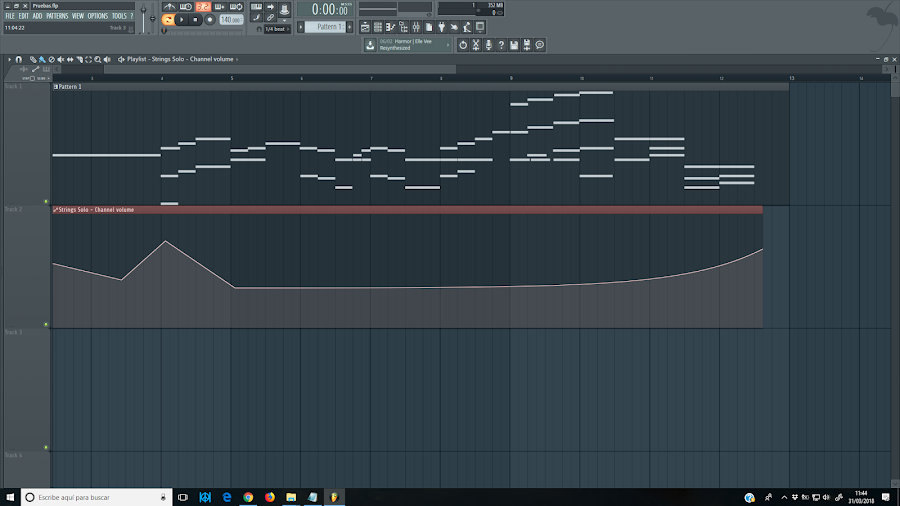Show hidden Windows tray icons
900x506 pixels.
784,497
